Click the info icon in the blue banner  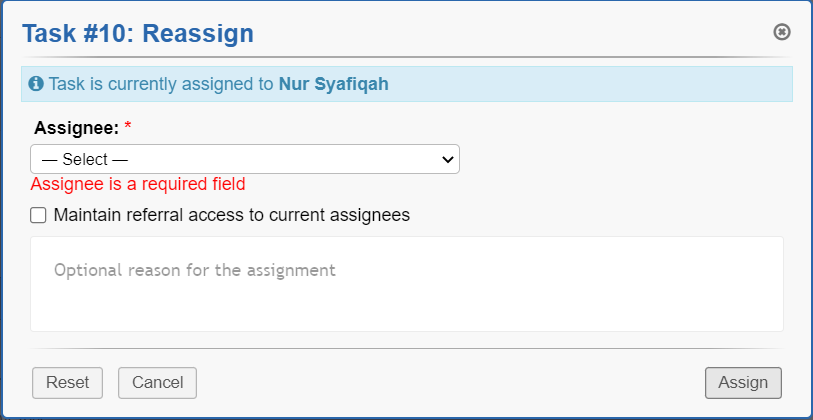tap(36, 84)
